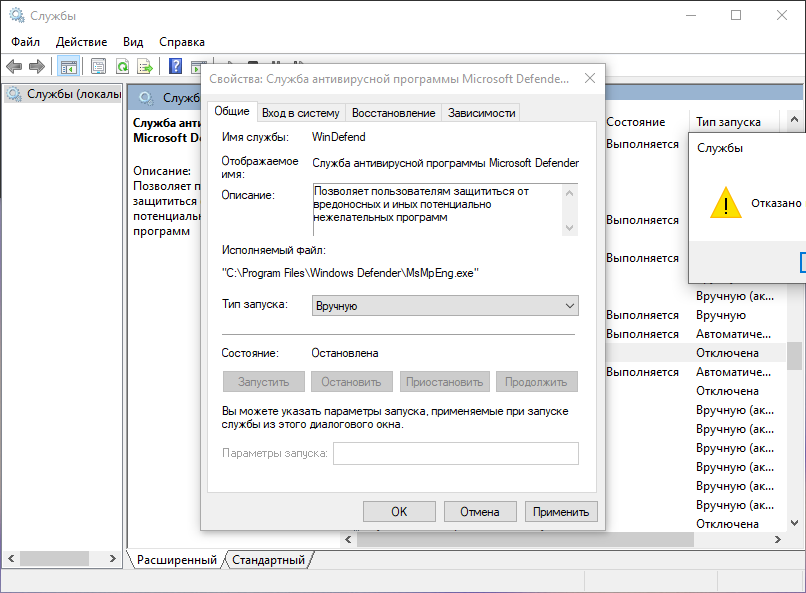806x593 pixels.
Task: Open the blue Help question mark icon
Action: 175,66
